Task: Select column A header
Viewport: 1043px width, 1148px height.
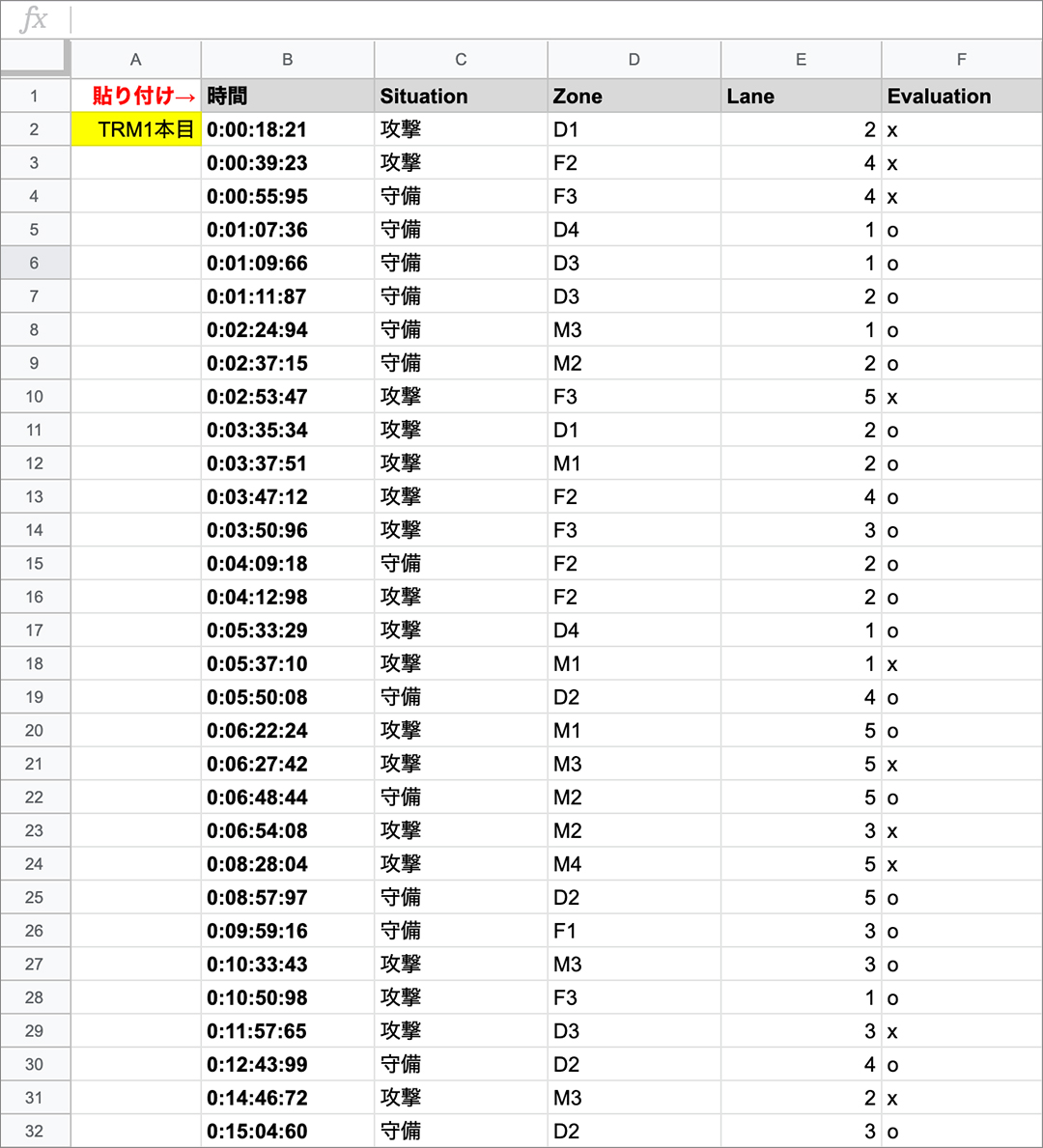Action: pyautogui.click(x=135, y=60)
